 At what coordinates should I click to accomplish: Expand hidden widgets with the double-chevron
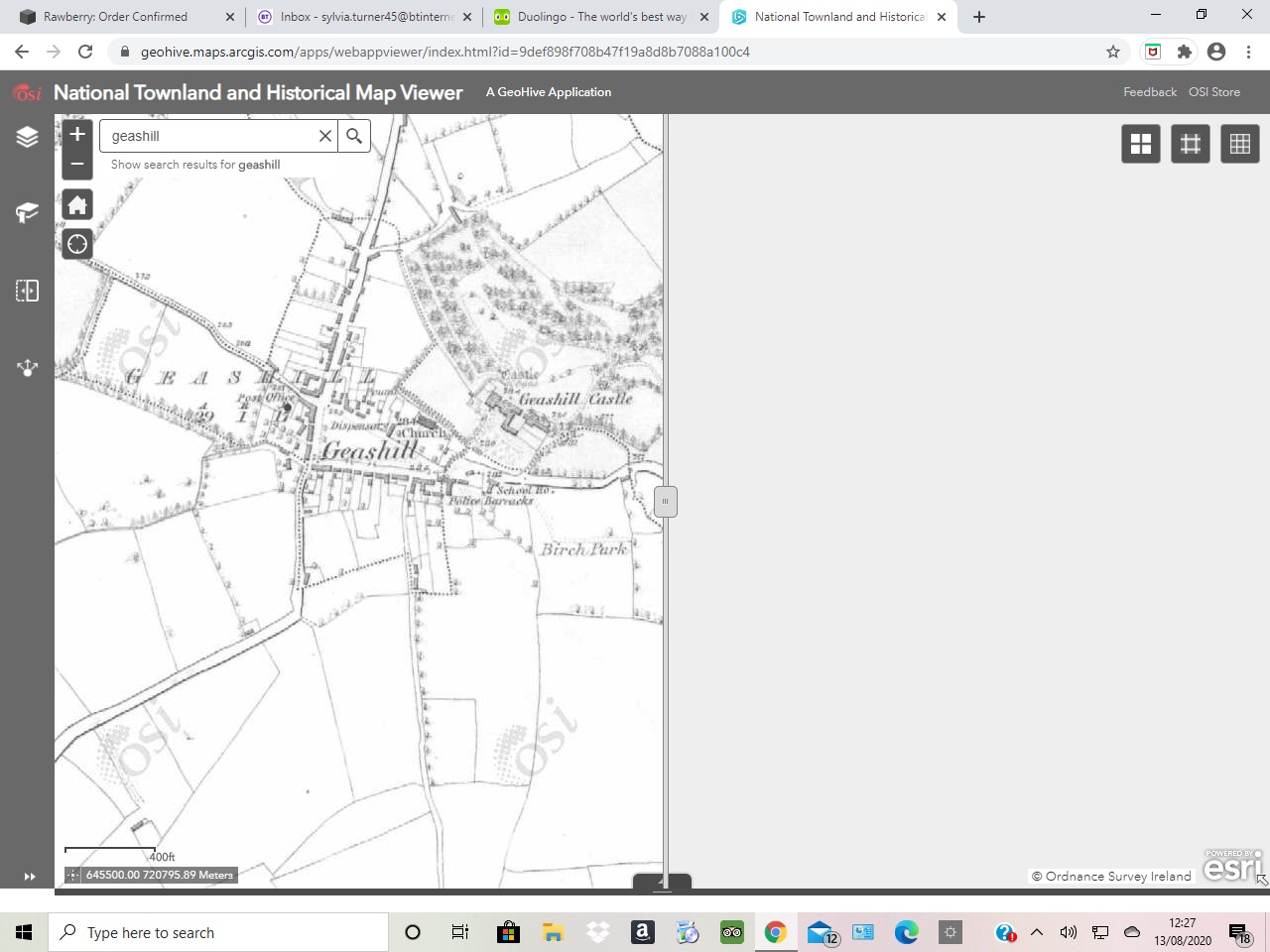tap(29, 877)
